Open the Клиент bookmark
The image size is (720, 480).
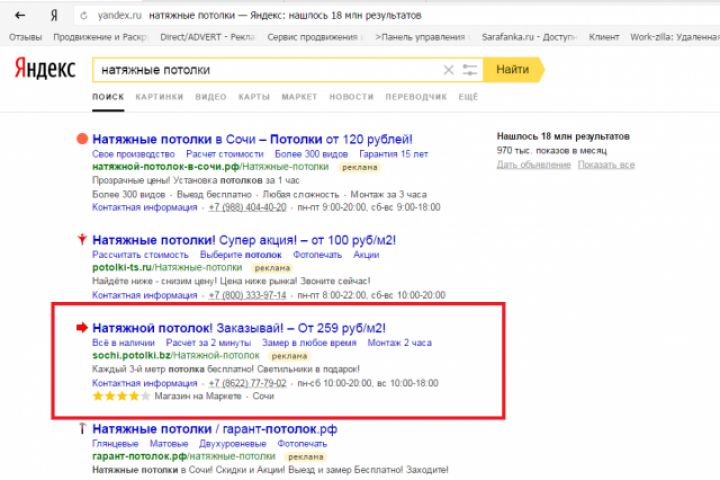pos(604,37)
